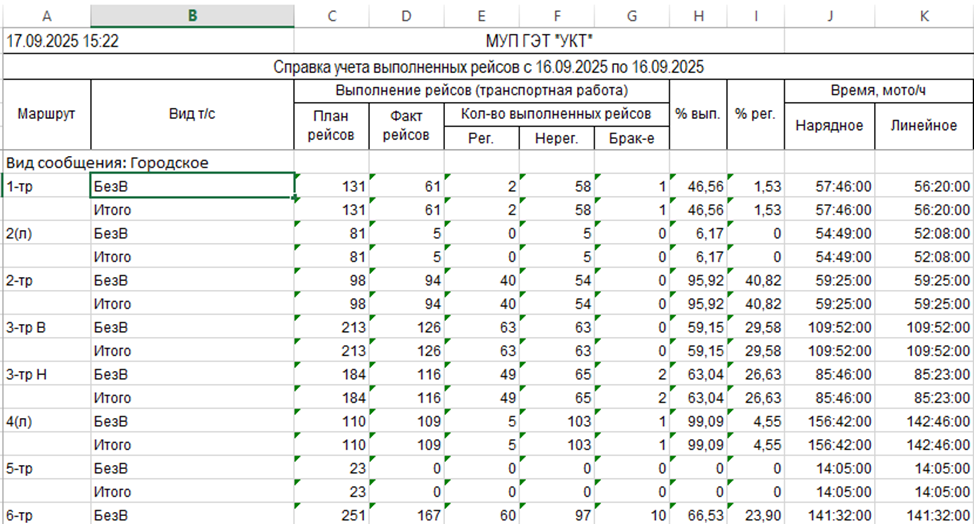The width and height of the screenshot is (974, 524).
Task: Select column B header
Action: pyautogui.click(x=192, y=15)
